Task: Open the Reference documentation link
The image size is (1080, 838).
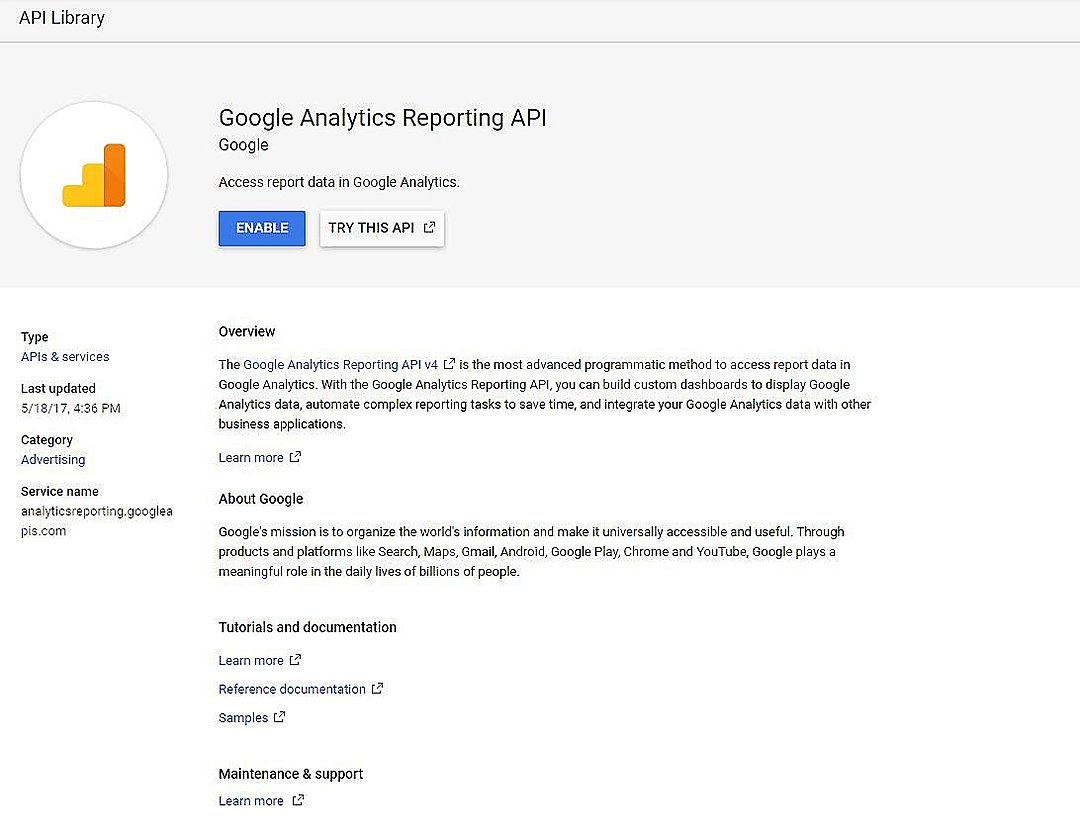Action: (292, 689)
